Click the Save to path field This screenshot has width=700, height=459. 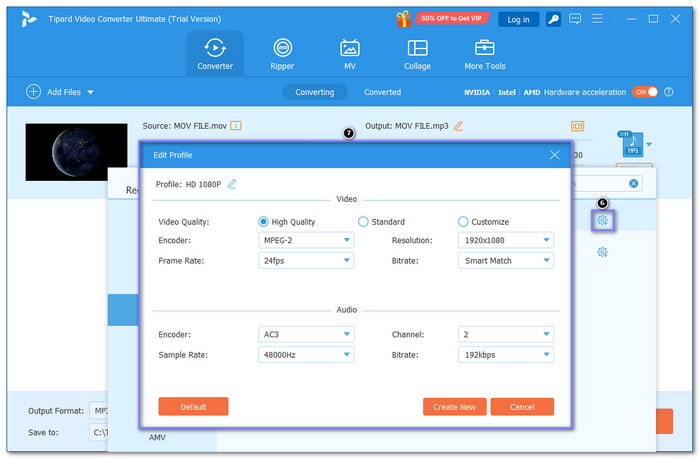(99, 432)
